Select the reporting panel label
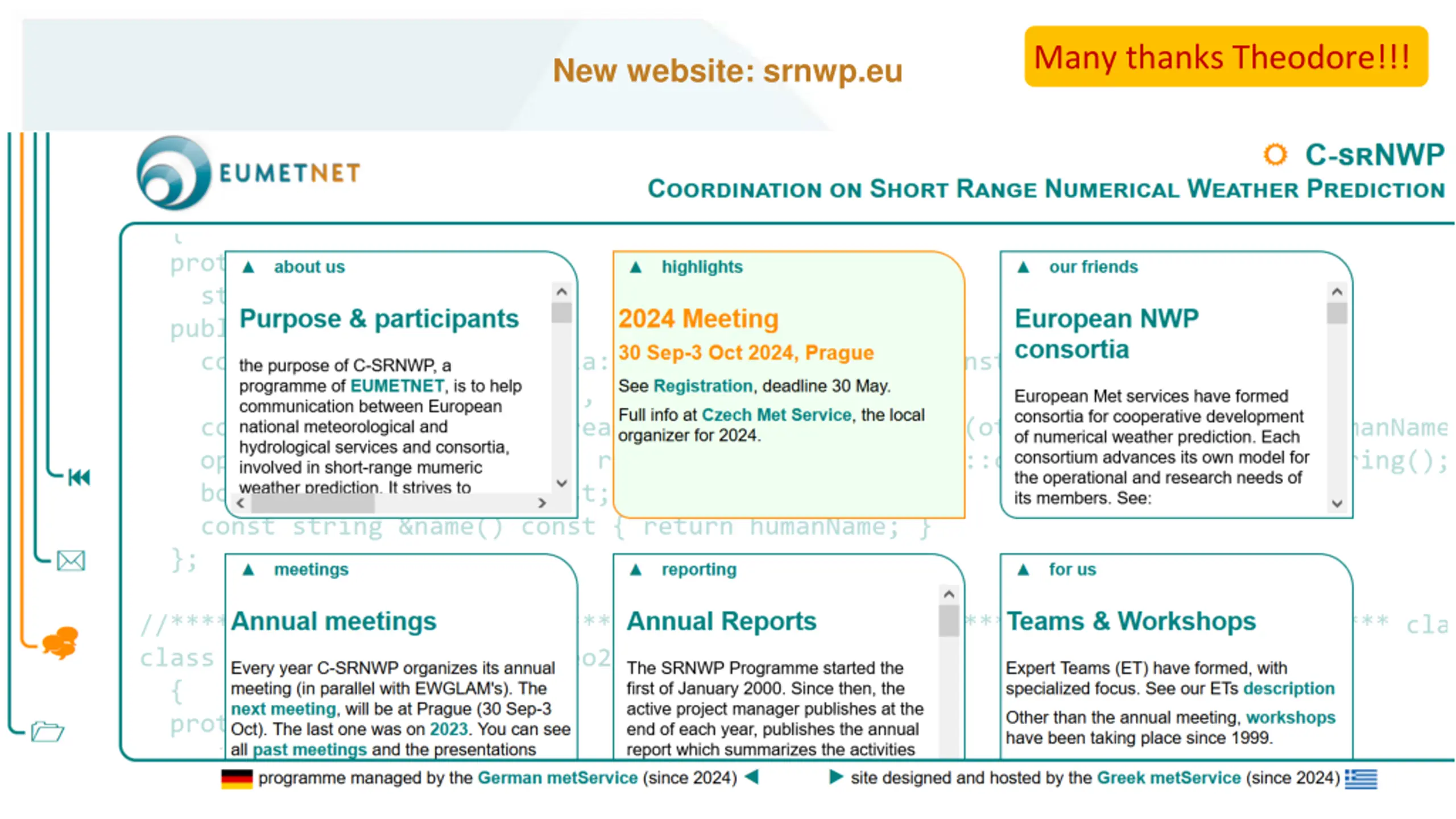 click(698, 570)
